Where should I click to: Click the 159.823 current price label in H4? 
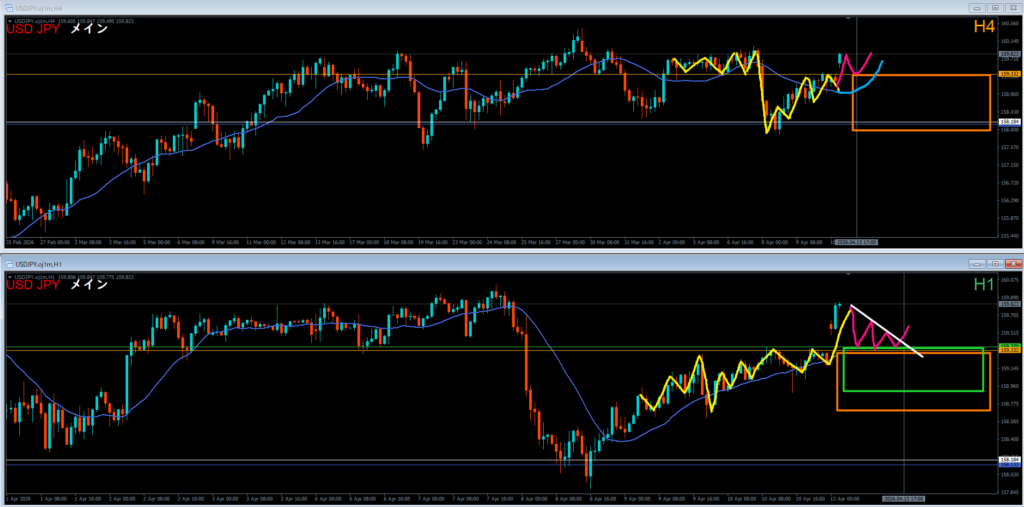coord(1010,54)
